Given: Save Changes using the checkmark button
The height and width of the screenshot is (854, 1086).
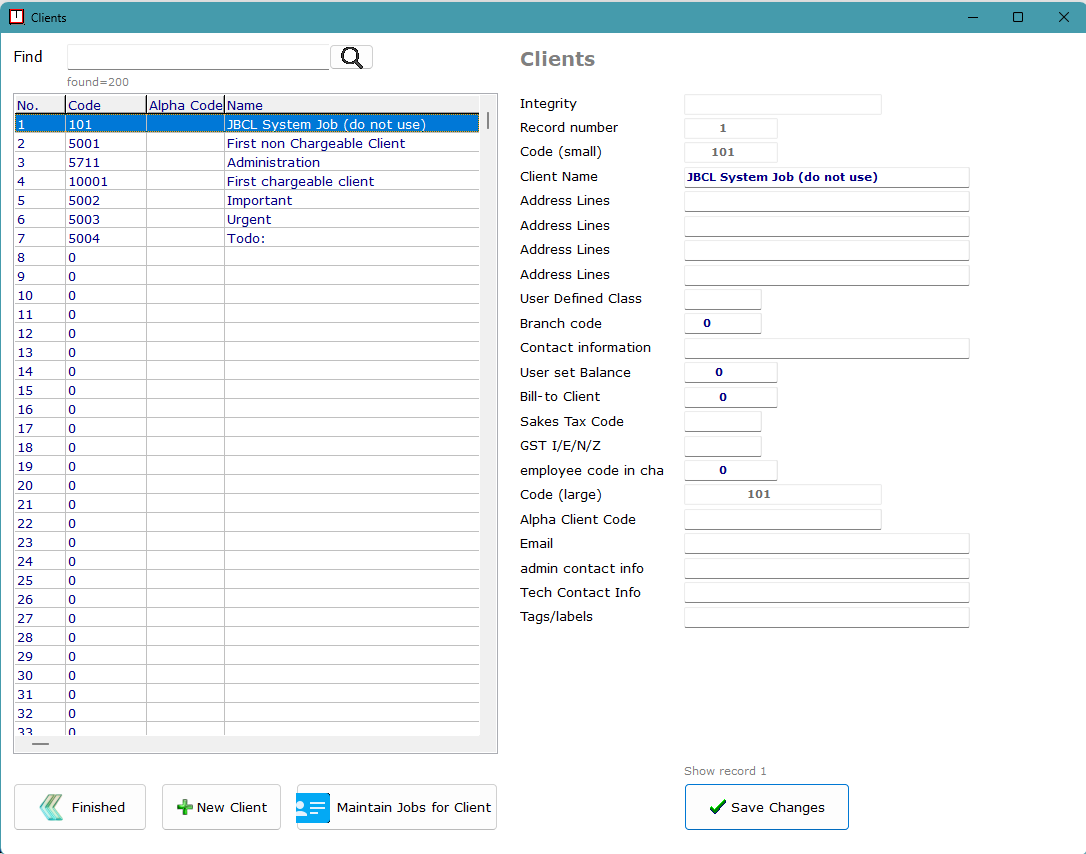Looking at the screenshot, I should (766, 807).
